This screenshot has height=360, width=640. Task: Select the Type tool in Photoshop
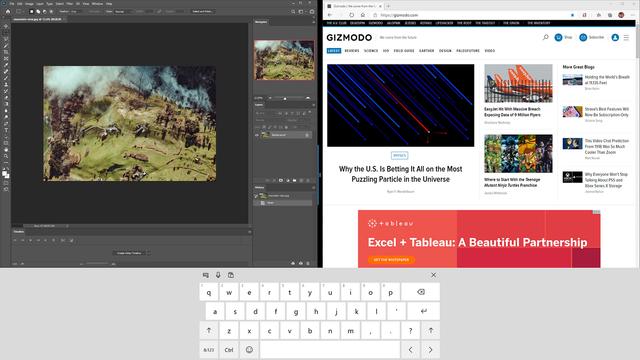coord(6,130)
